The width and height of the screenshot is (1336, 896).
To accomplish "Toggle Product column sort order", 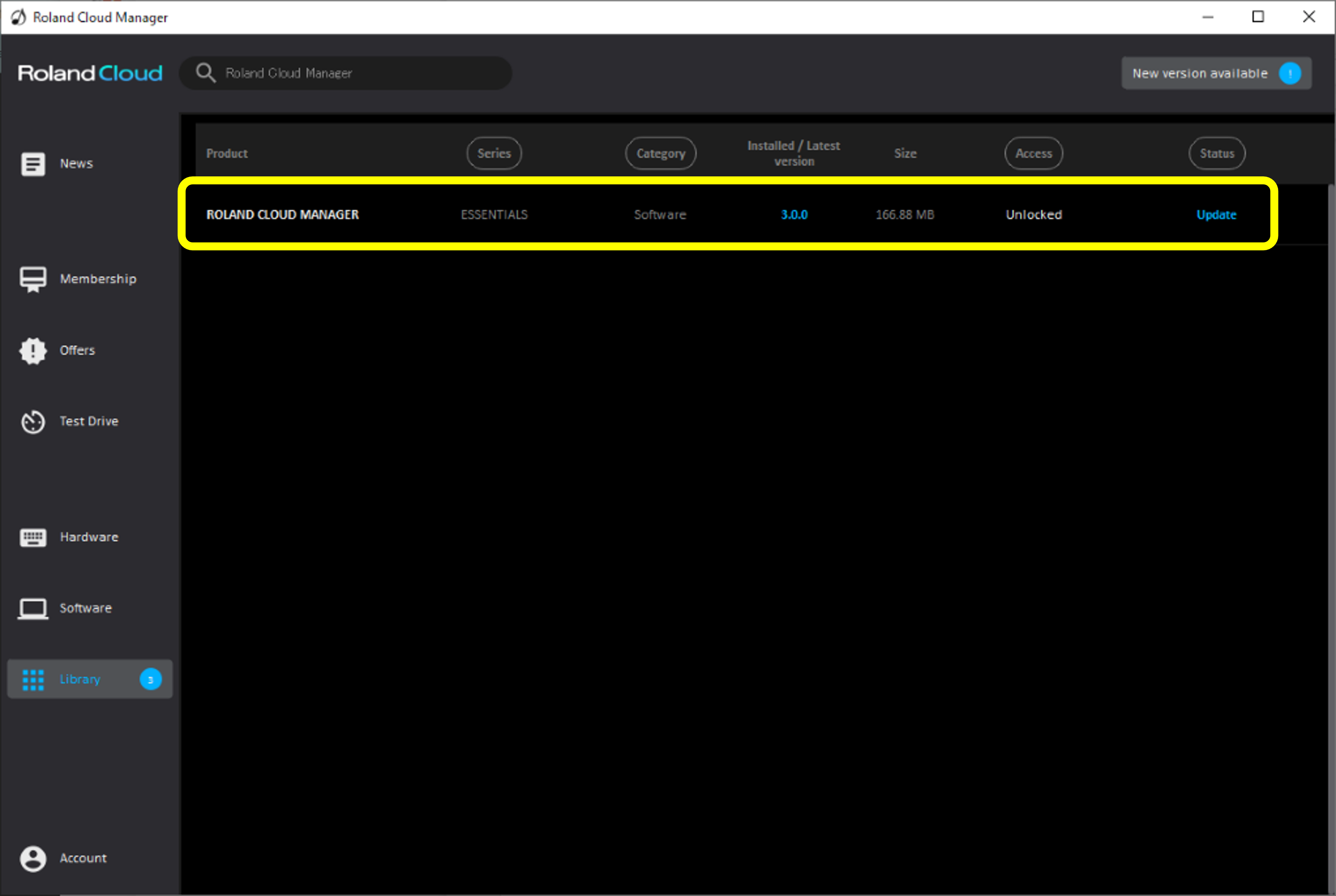I will (225, 153).
